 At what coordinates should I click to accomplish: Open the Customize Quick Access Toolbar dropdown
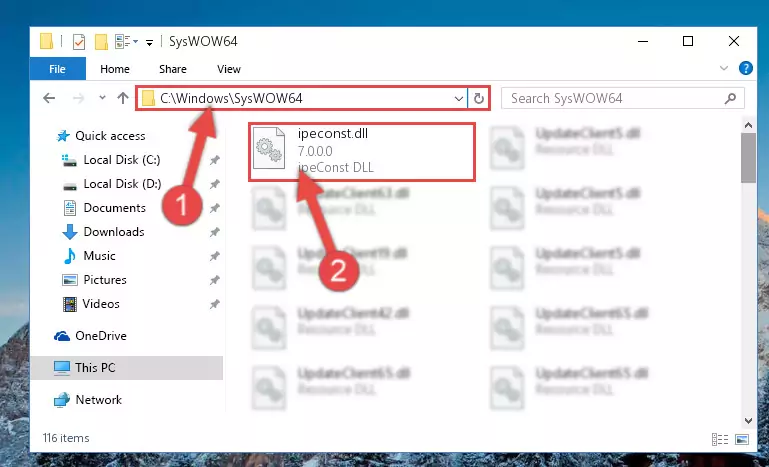(149, 42)
